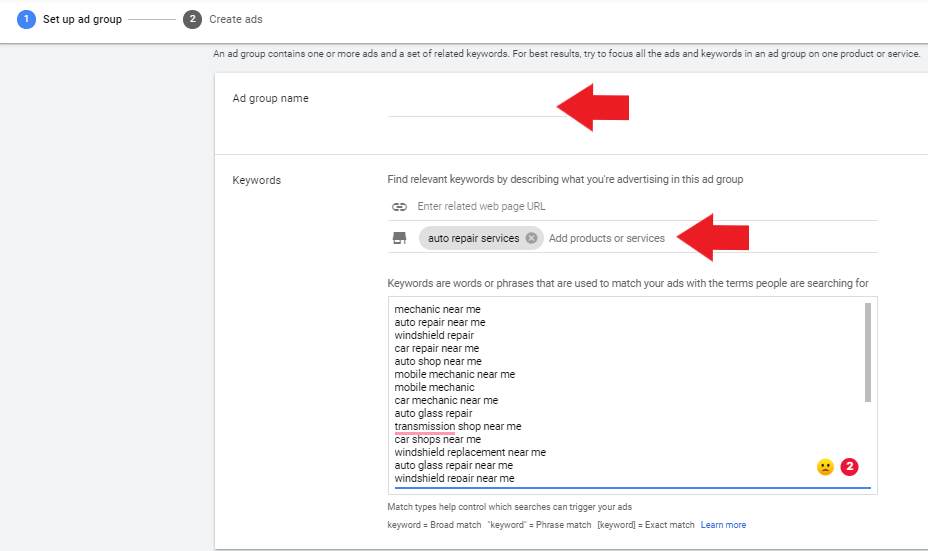This screenshot has height=551, width=928.
Task: Click the 'auto glass repair' keyword line
Action: pos(433,413)
